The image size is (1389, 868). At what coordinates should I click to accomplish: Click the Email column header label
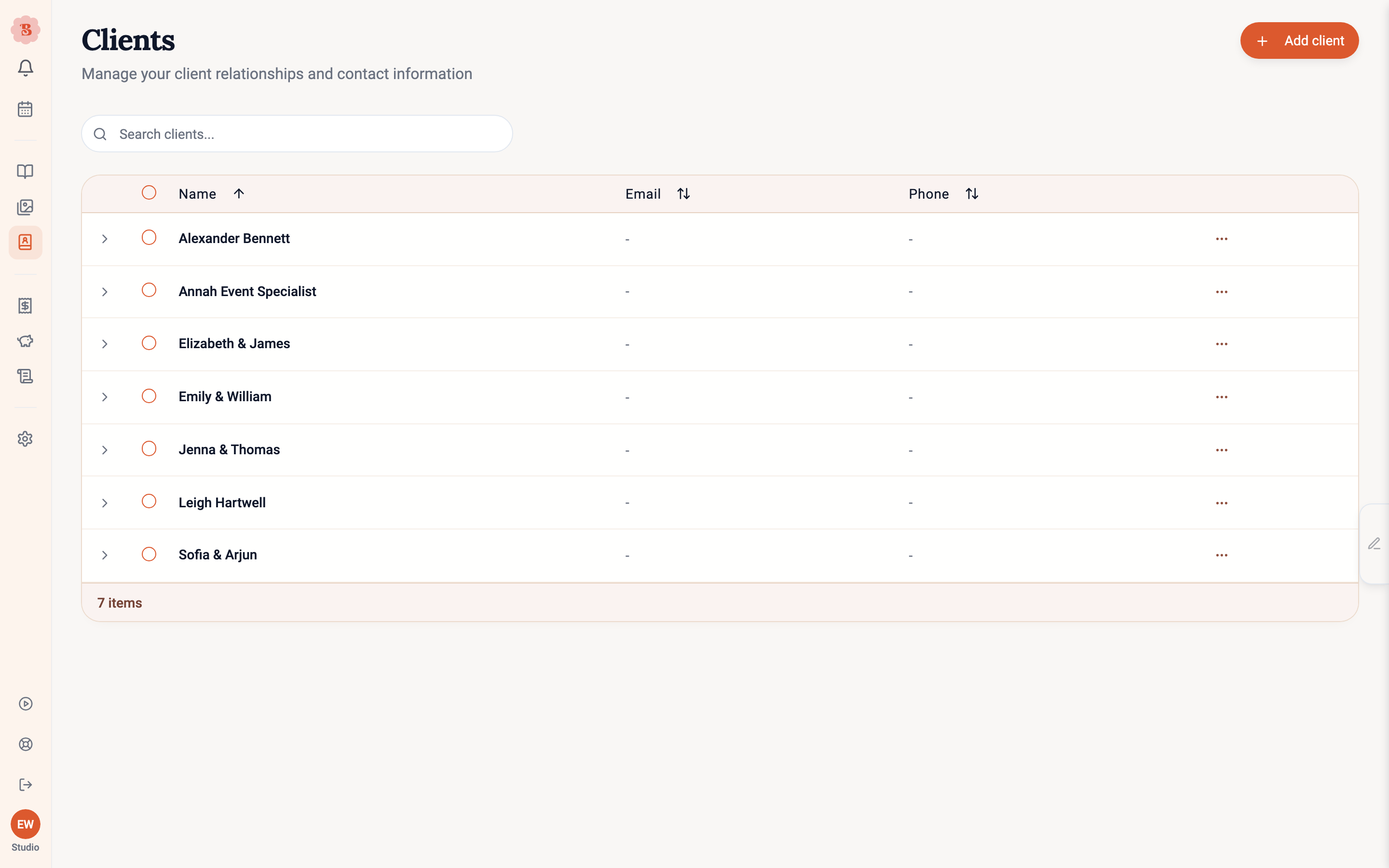643,194
